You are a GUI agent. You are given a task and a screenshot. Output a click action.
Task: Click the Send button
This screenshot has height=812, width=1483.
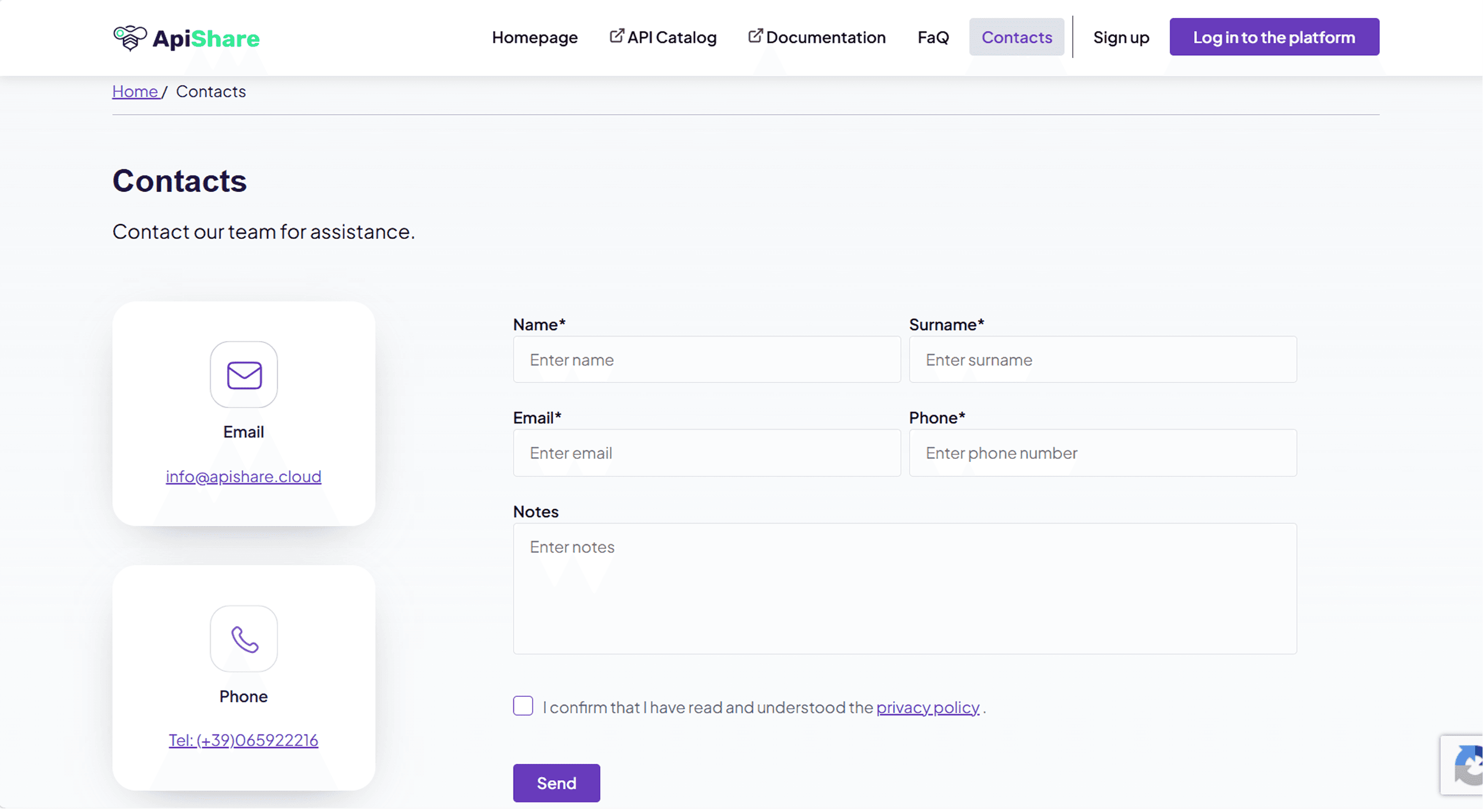[556, 783]
